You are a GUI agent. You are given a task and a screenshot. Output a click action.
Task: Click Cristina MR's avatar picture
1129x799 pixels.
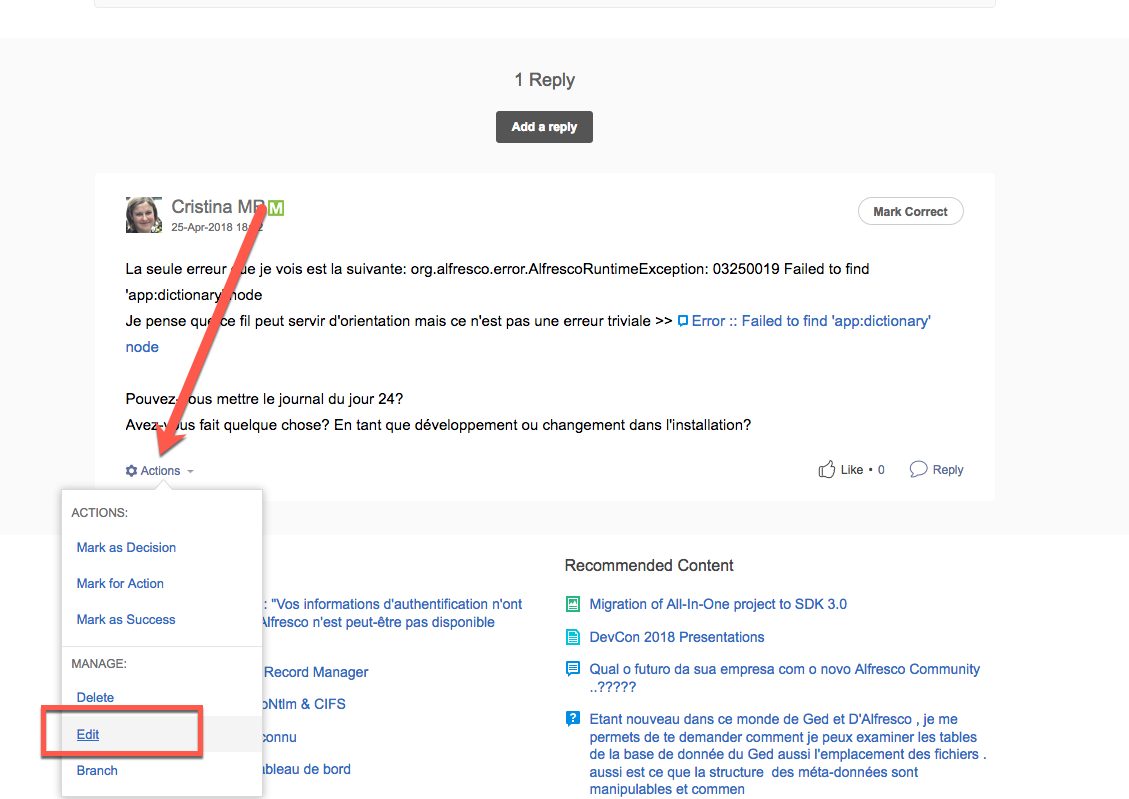pyautogui.click(x=143, y=215)
